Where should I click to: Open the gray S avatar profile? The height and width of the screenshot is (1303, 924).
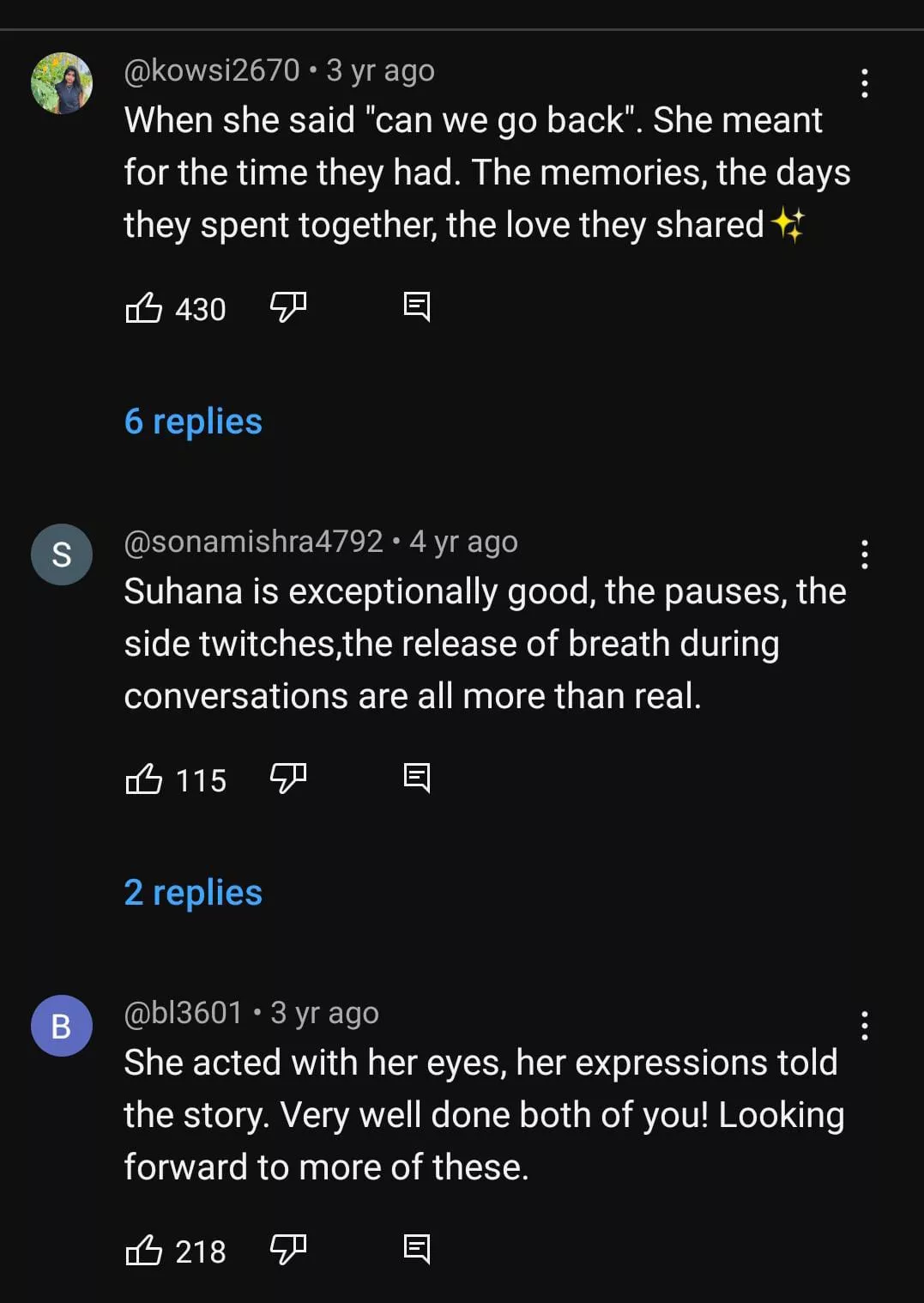point(62,555)
